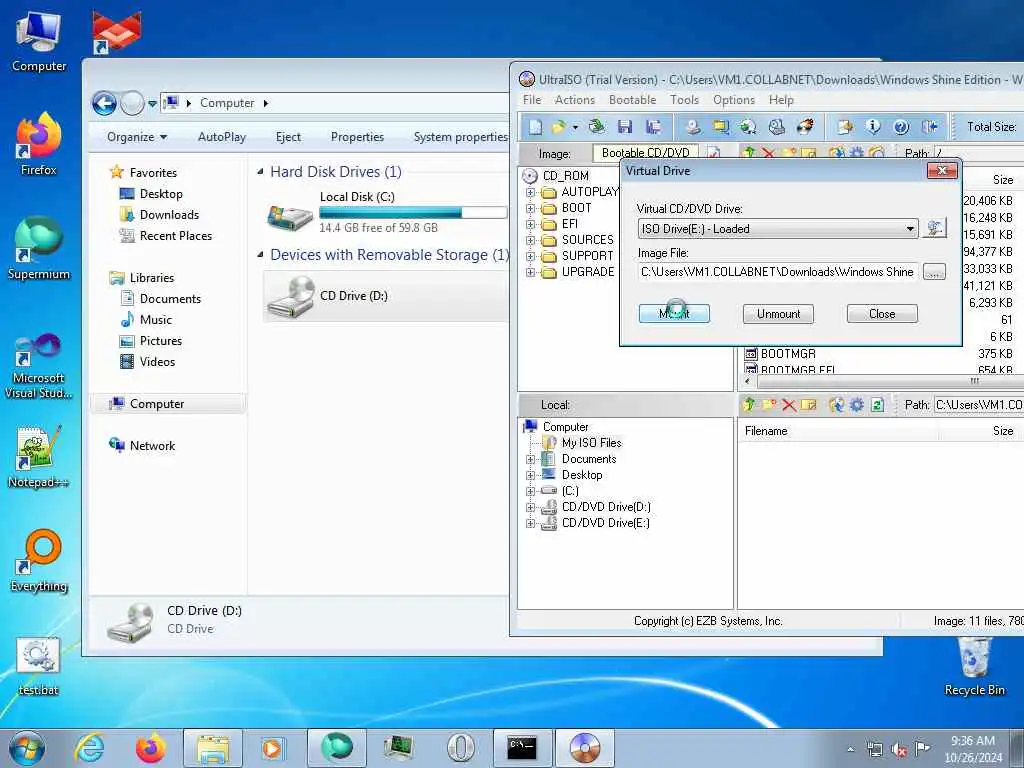Screen dimensions: 1024x768
Task: Expand the SOURCES folder in image tree
Action: point(530,240)
